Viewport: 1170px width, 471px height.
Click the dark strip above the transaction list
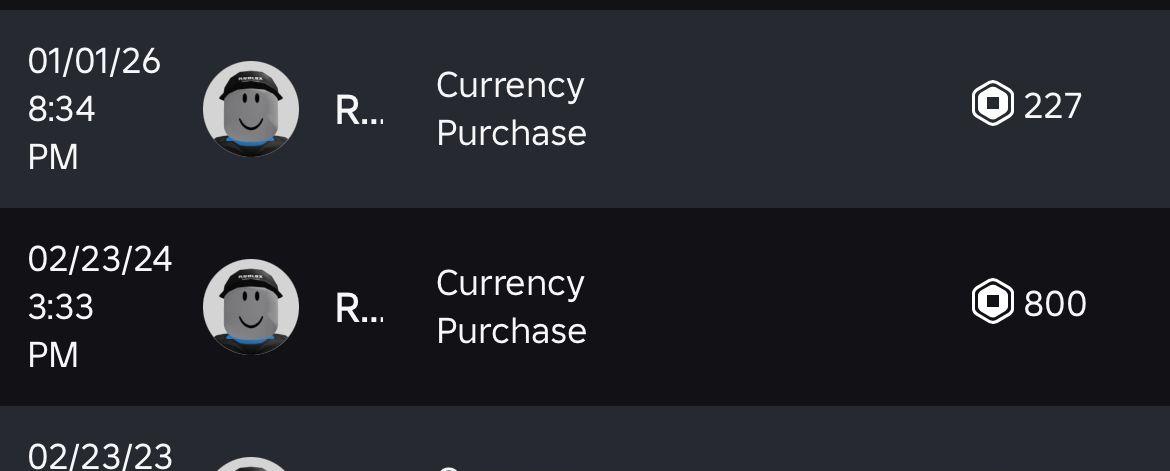click(585, 5)
